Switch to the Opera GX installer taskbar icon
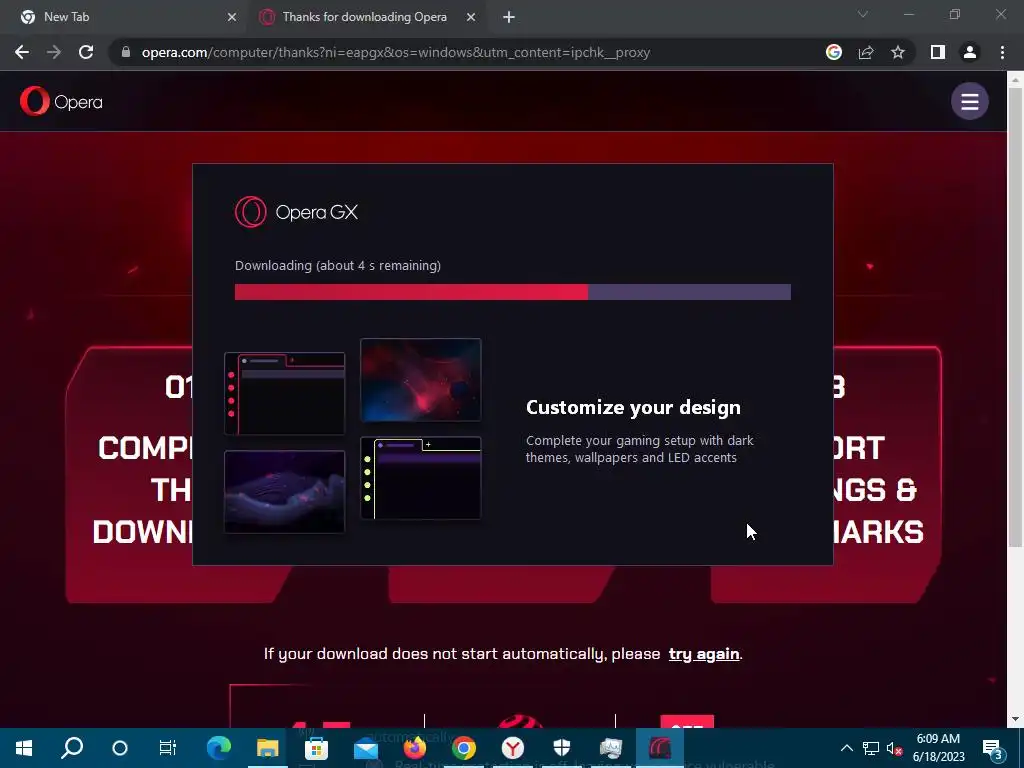The height and width of the screenshot is (768, 1024). [660, 748]
